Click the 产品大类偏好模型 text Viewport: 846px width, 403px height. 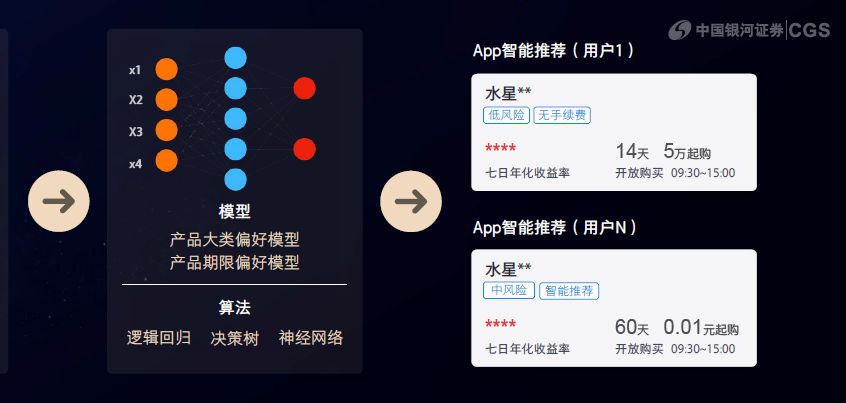[x=235, y=240]
